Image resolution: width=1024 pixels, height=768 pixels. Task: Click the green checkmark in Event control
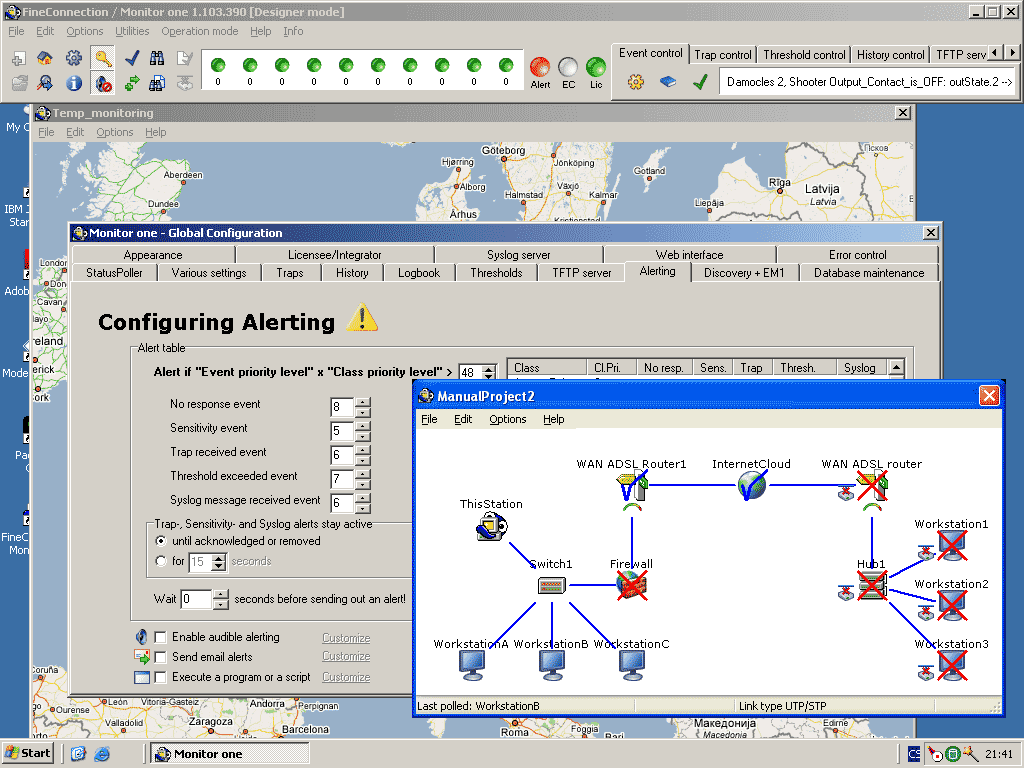click(700, 82)
